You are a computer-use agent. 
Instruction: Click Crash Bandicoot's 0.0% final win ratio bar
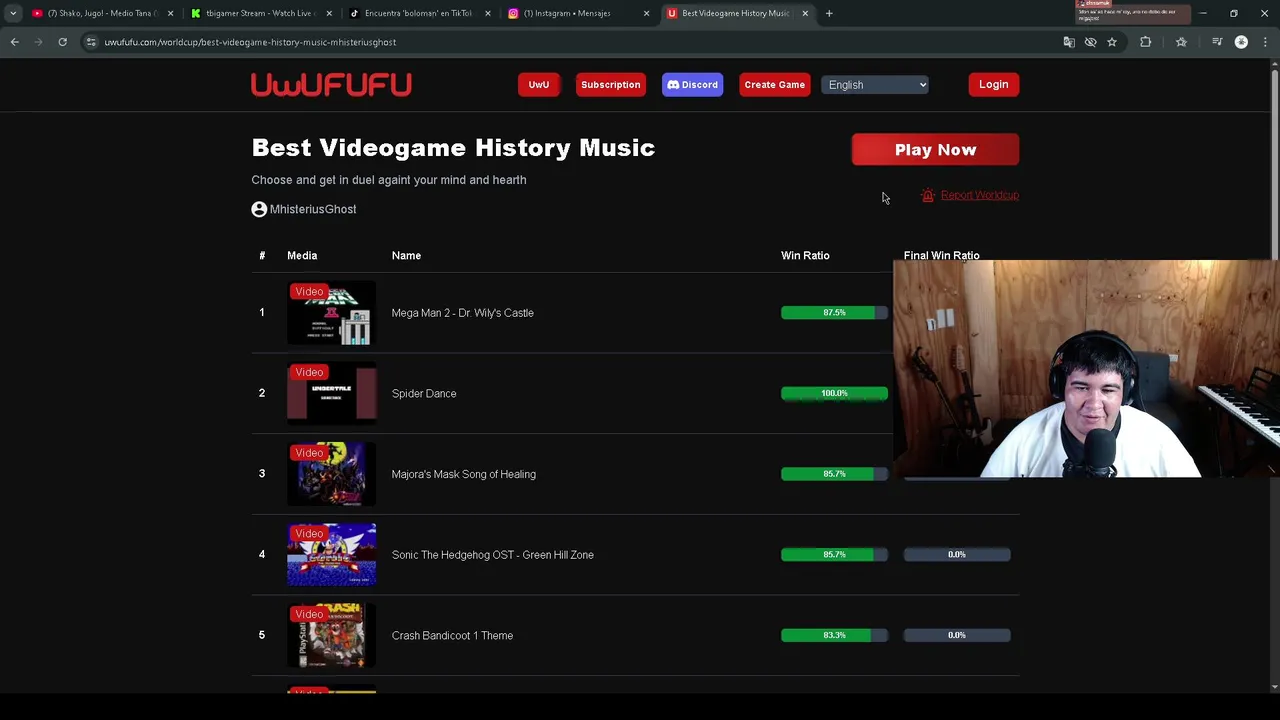click(957, 635)
